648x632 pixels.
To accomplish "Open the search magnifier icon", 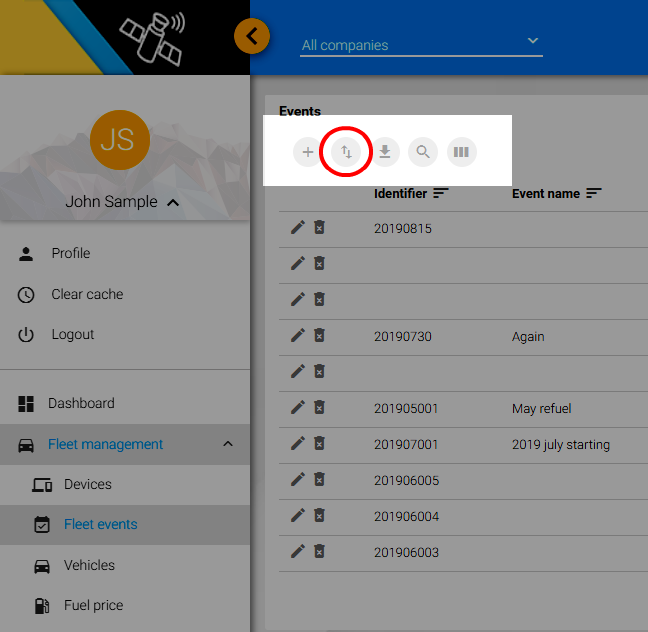I will tap(423, 152).
